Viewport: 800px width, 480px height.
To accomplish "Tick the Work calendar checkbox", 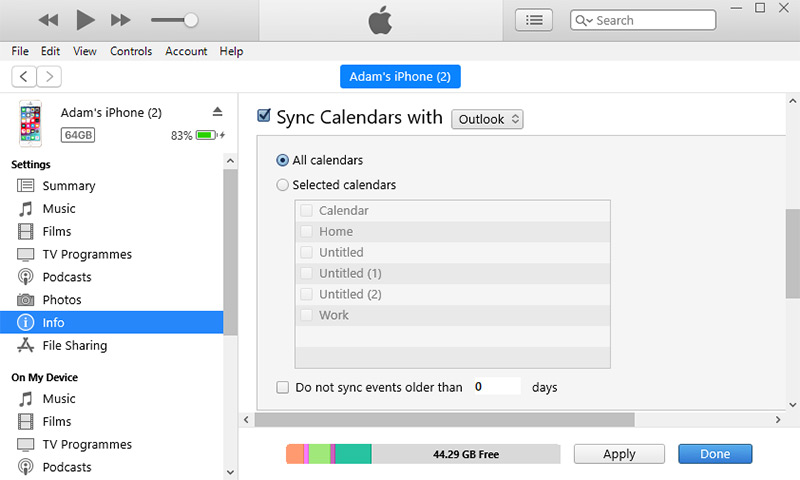I will pyautogui.click(x=307, y=315).
